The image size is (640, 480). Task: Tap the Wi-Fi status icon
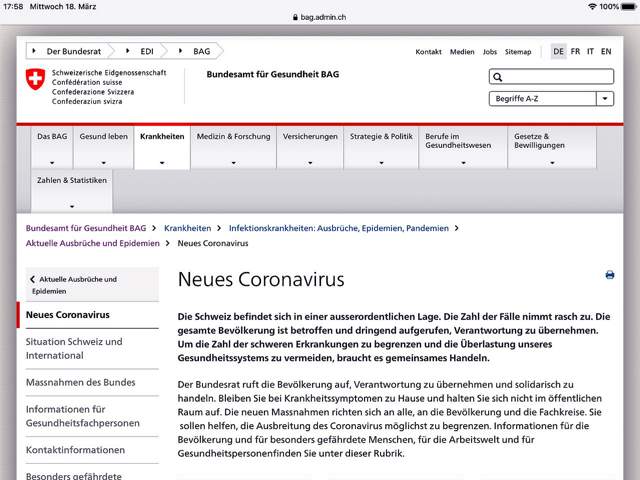(592, 7)
